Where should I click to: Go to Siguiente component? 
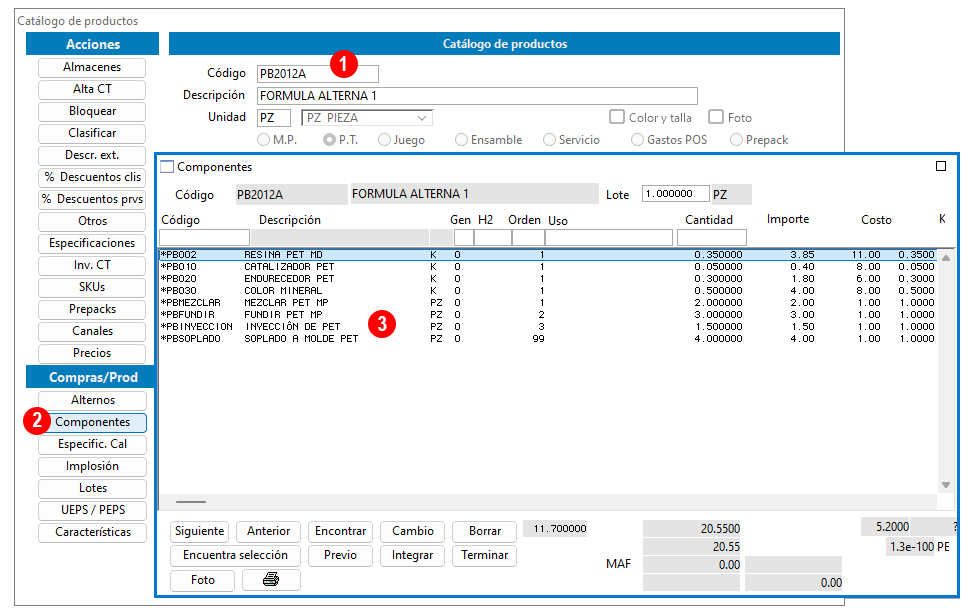(199, 531)
